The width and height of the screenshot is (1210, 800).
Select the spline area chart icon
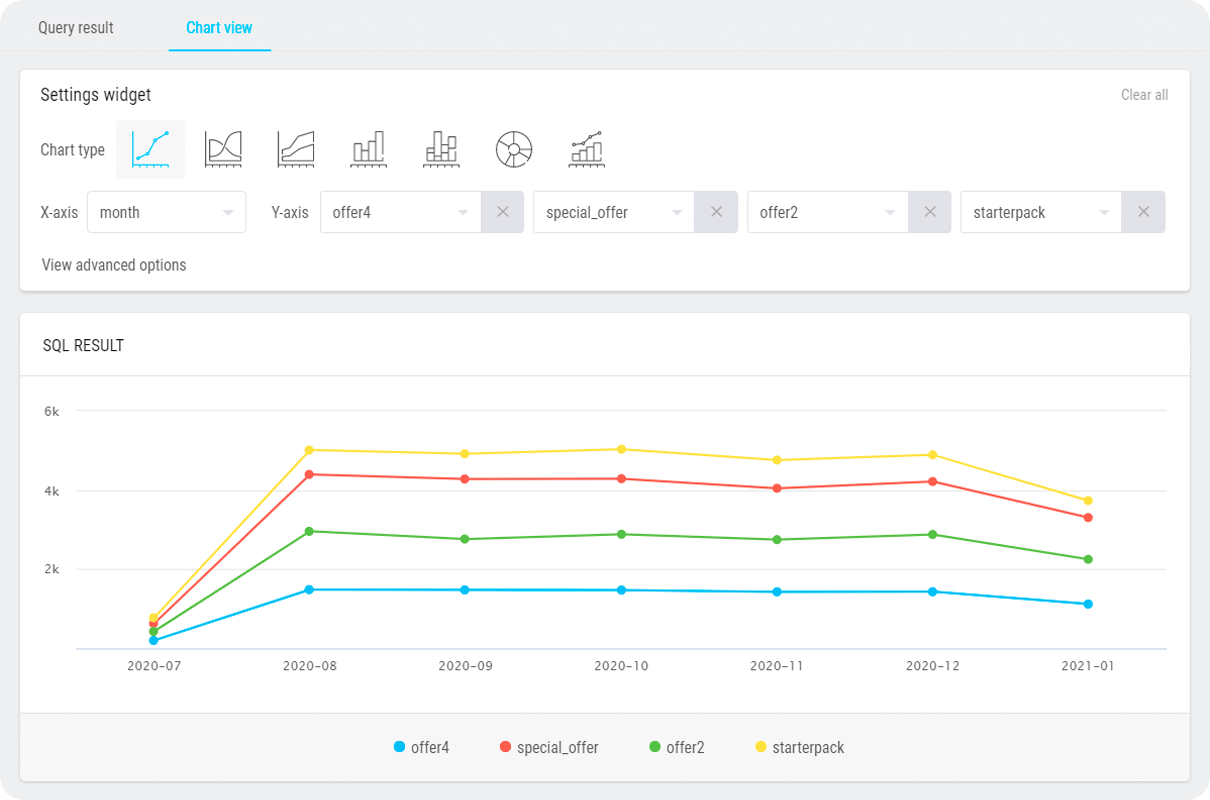pyautogui.click(x=223, y=150)
